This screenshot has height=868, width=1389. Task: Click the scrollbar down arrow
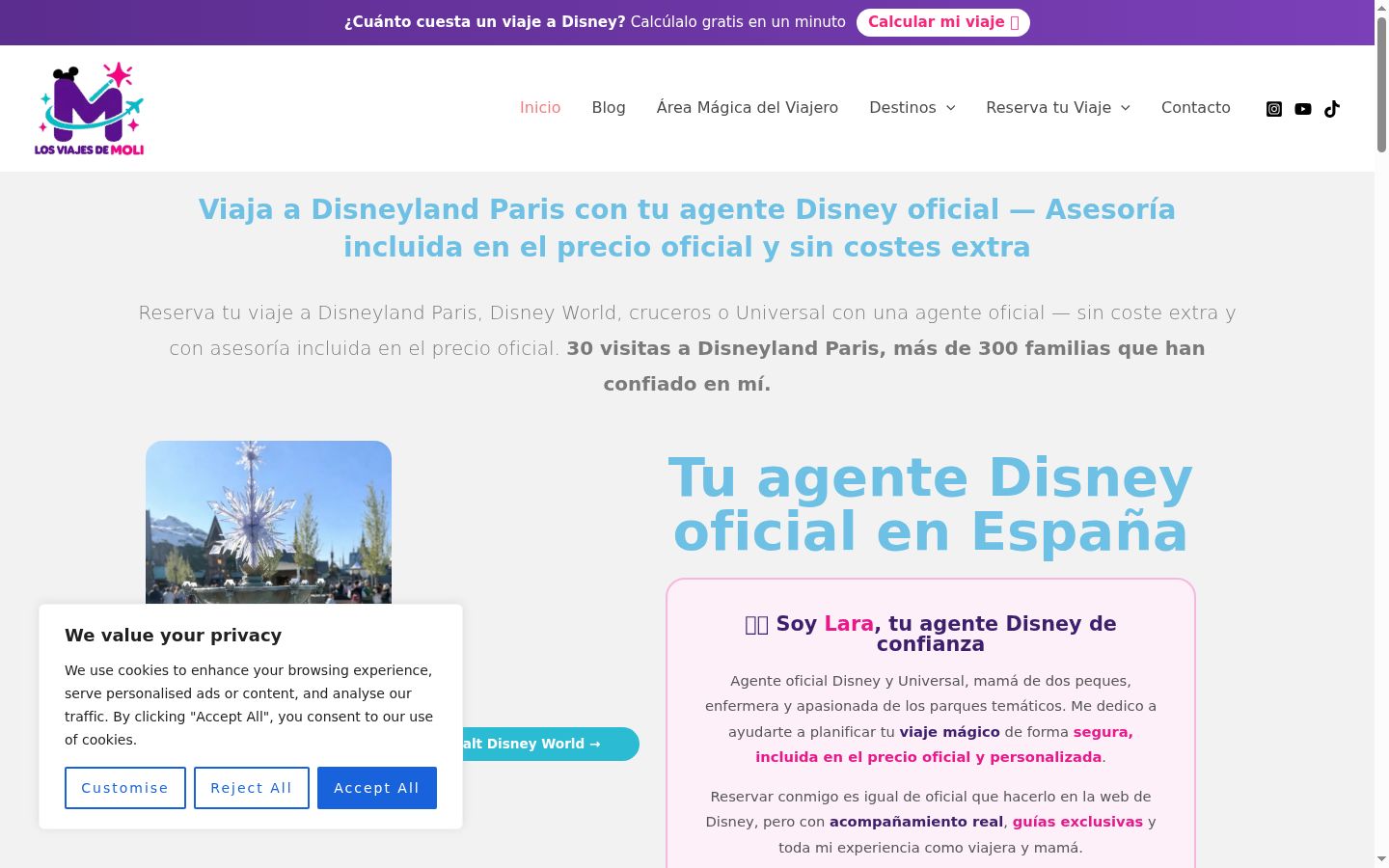[1381, 859]
